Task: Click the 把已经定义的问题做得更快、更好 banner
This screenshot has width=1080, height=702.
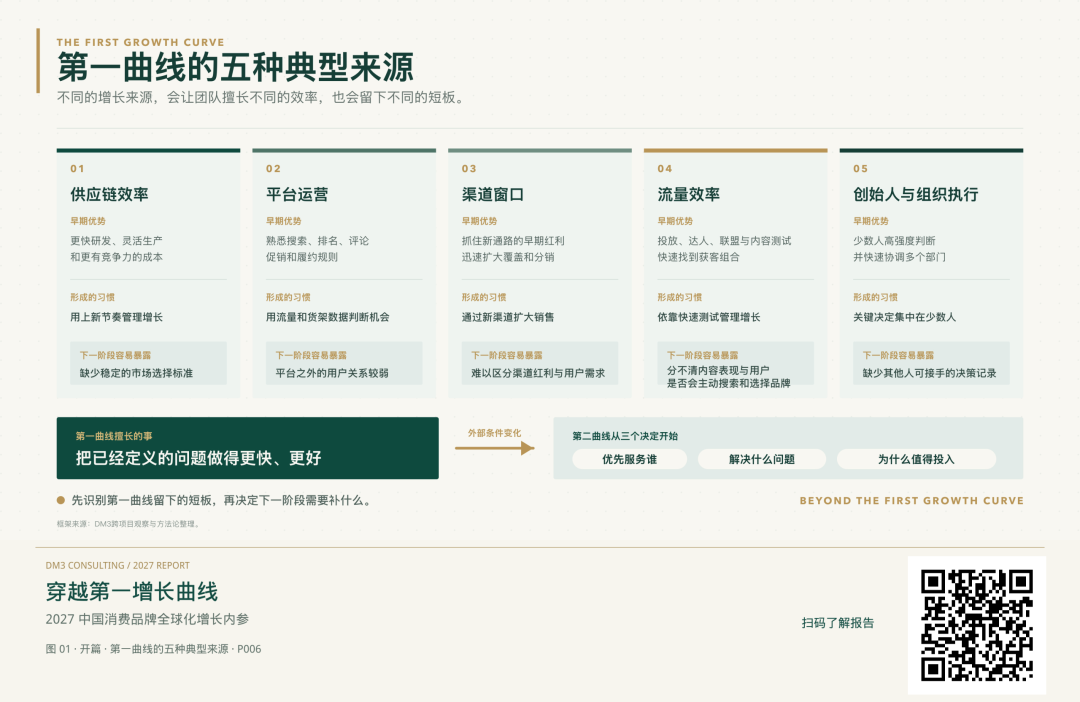Action: [247, 448]
